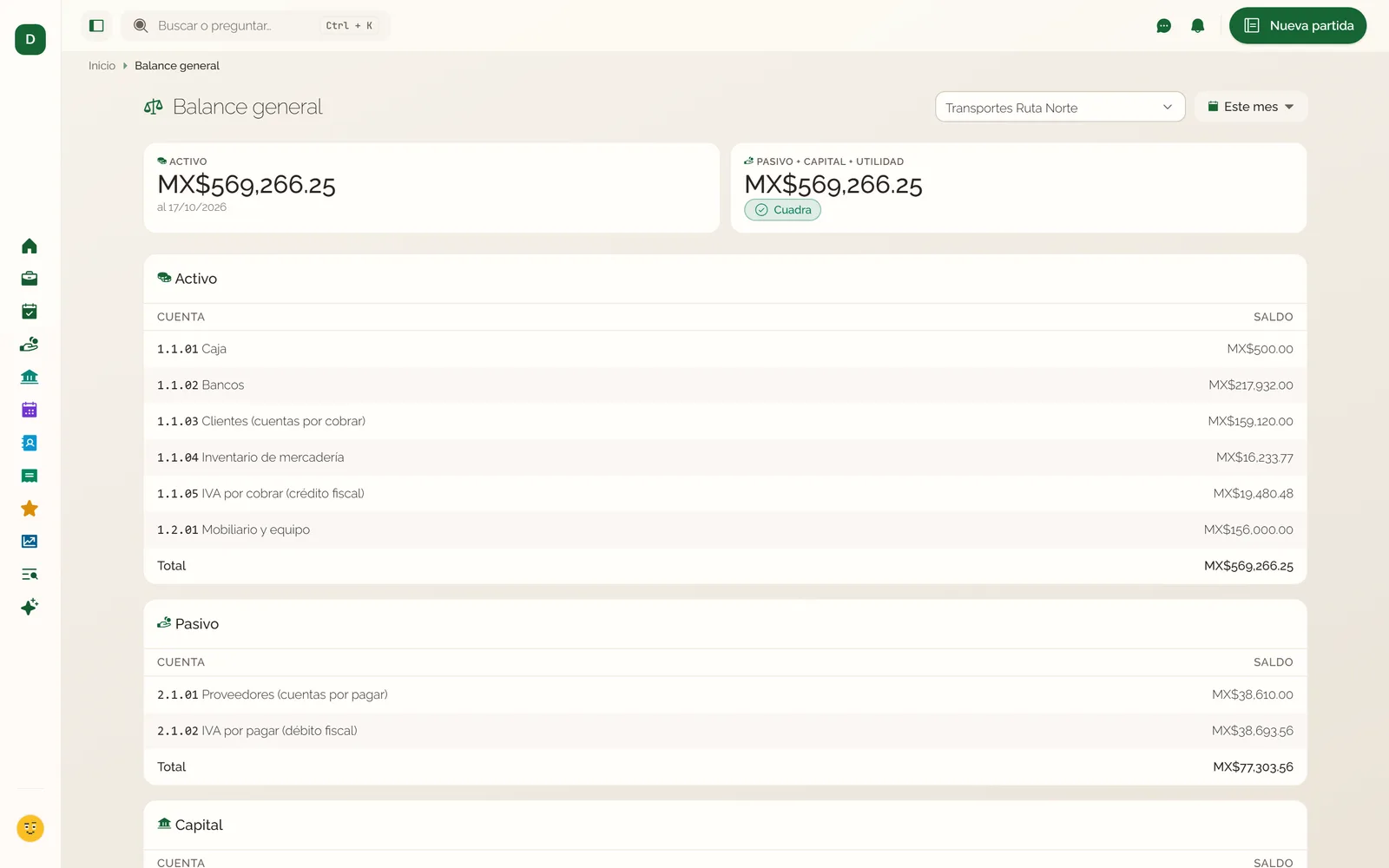Click the MX$38,610.00 Proveedores balance
This screenshot has width=1389, height=868.
[x=1253, y=694]
